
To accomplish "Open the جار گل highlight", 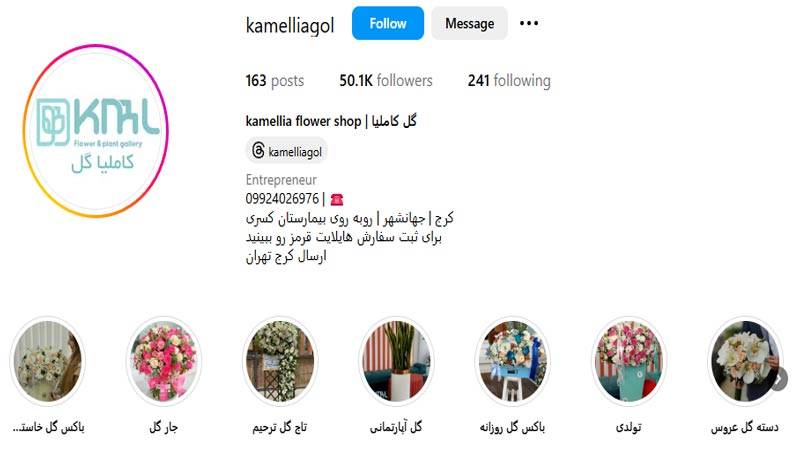I will coord(164,361).
